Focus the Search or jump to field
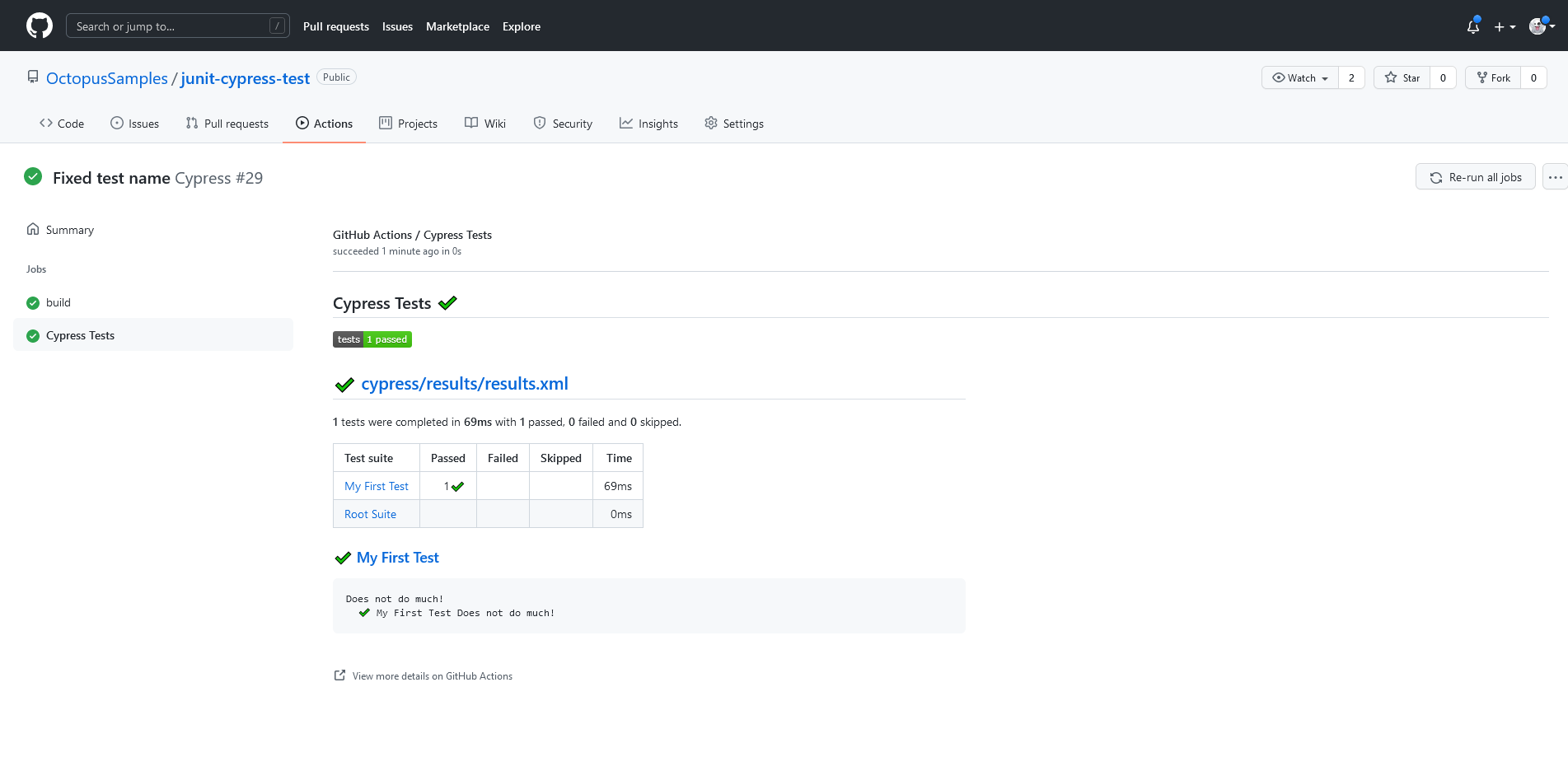This screenshot has width=1568, height=757. [177, 26]
